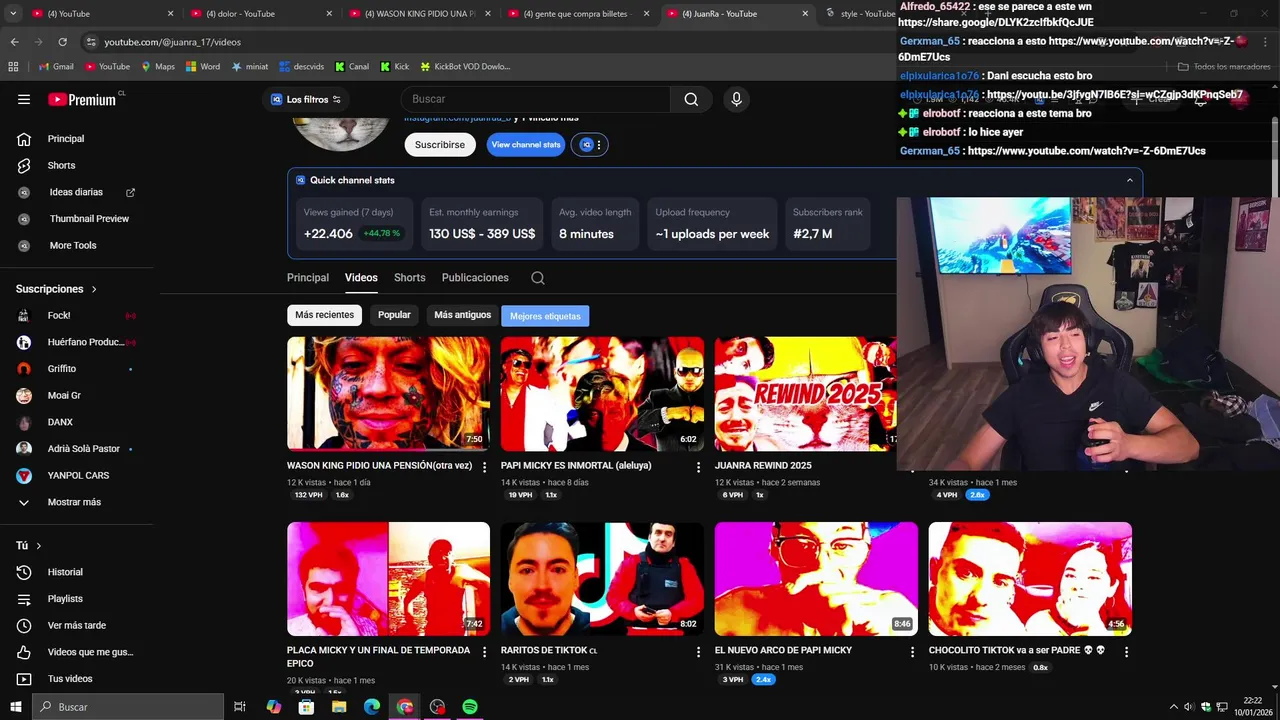Click the Mejores etiquetas chip
The height and width of the screenshot is (720, 1280).
pos(545,316)
